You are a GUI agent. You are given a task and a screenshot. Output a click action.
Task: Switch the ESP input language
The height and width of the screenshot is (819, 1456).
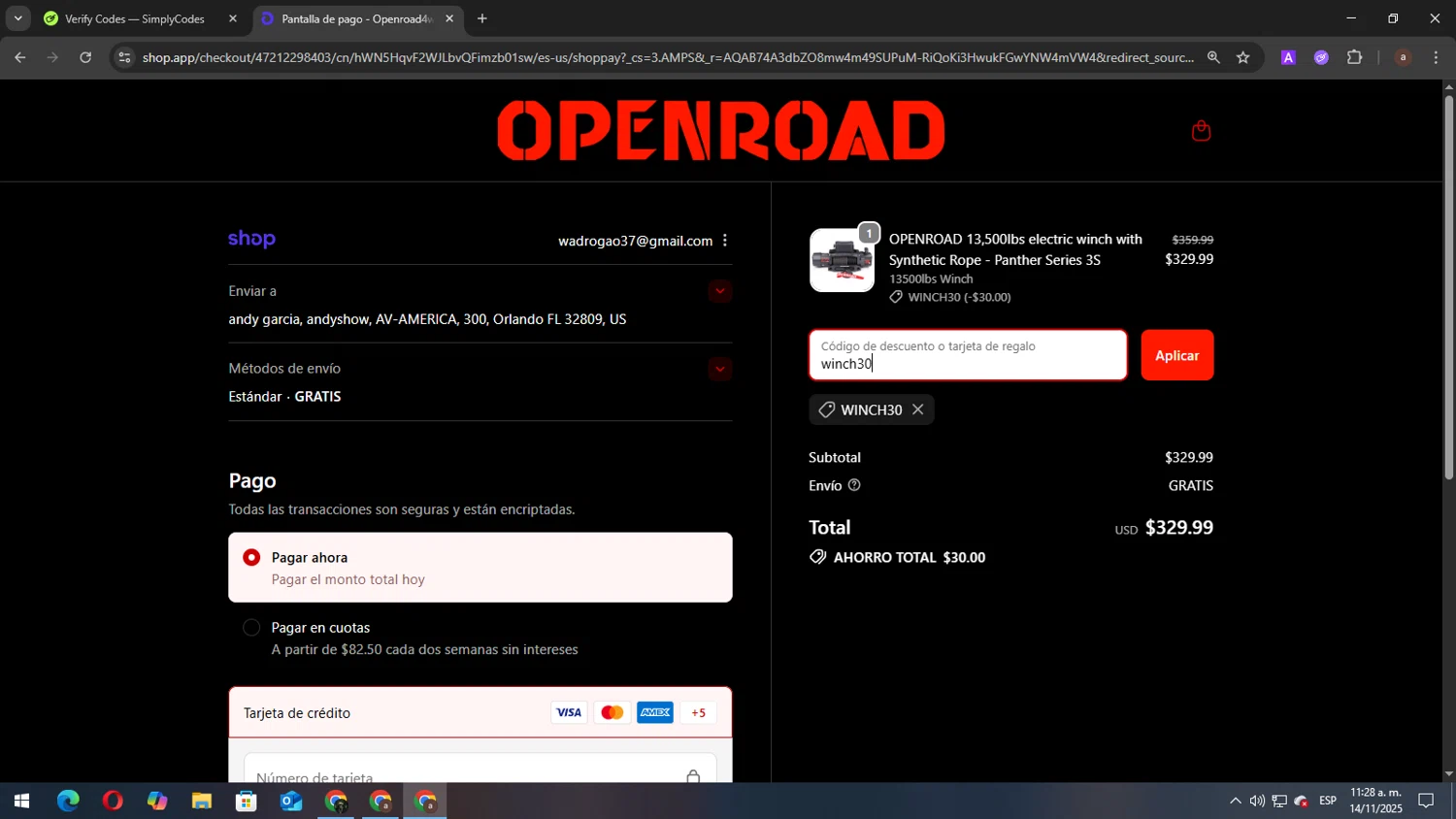(x=1328, y=802)
